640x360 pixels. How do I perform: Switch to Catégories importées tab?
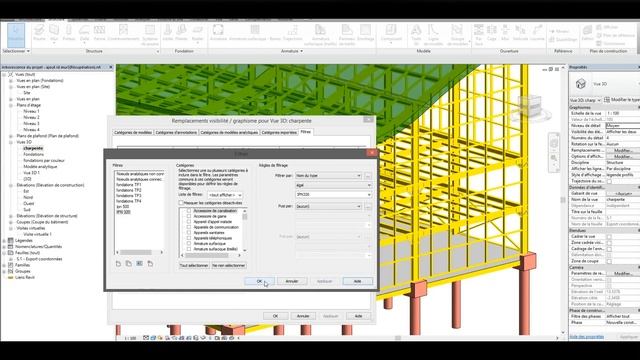click(279, 133)
